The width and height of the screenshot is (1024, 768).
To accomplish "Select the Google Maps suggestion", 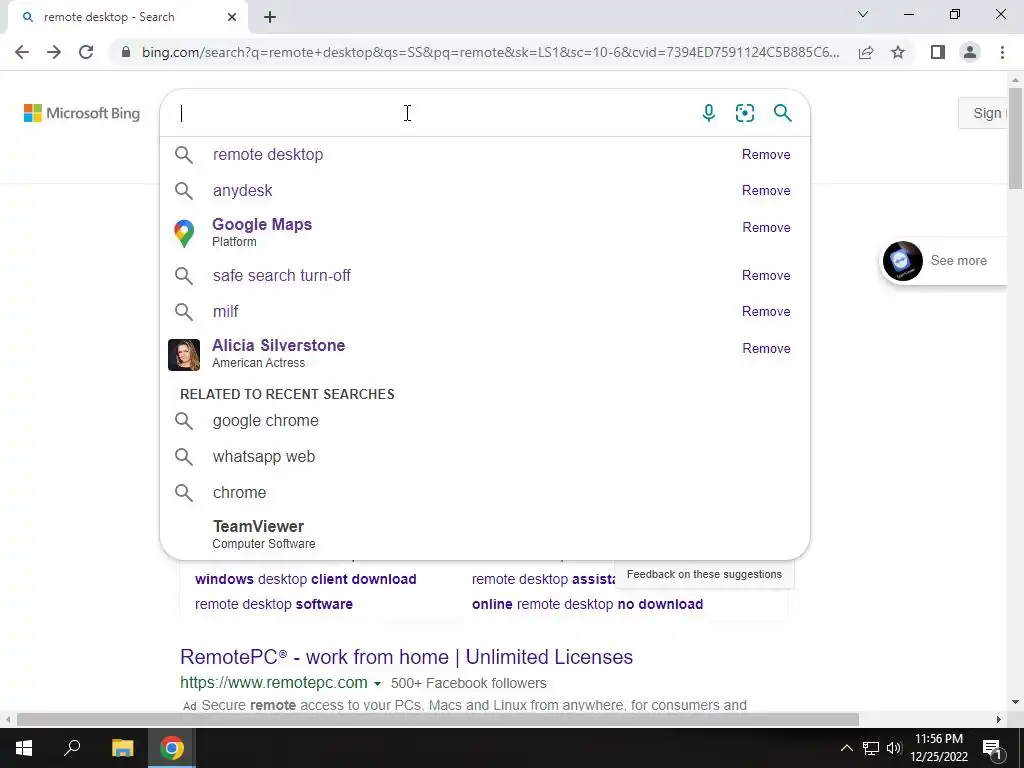I will 485,232.
